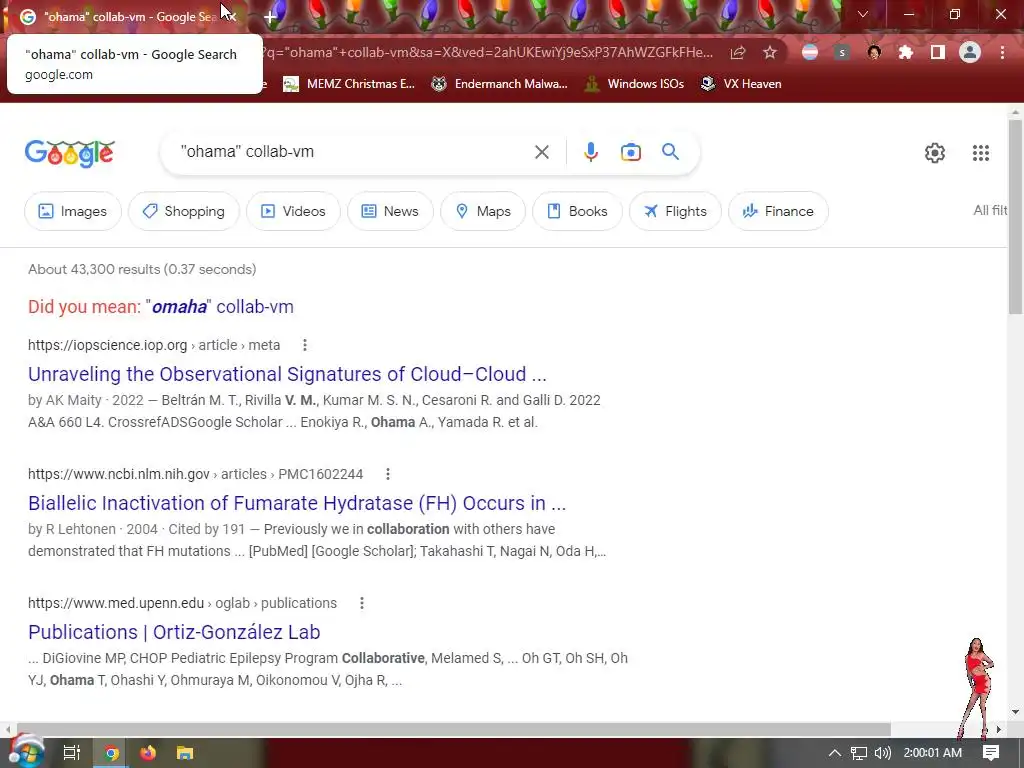Open the Chrome Extensions puzzle icon
This screenshot has height=768, width=1024.
(906, 52)
